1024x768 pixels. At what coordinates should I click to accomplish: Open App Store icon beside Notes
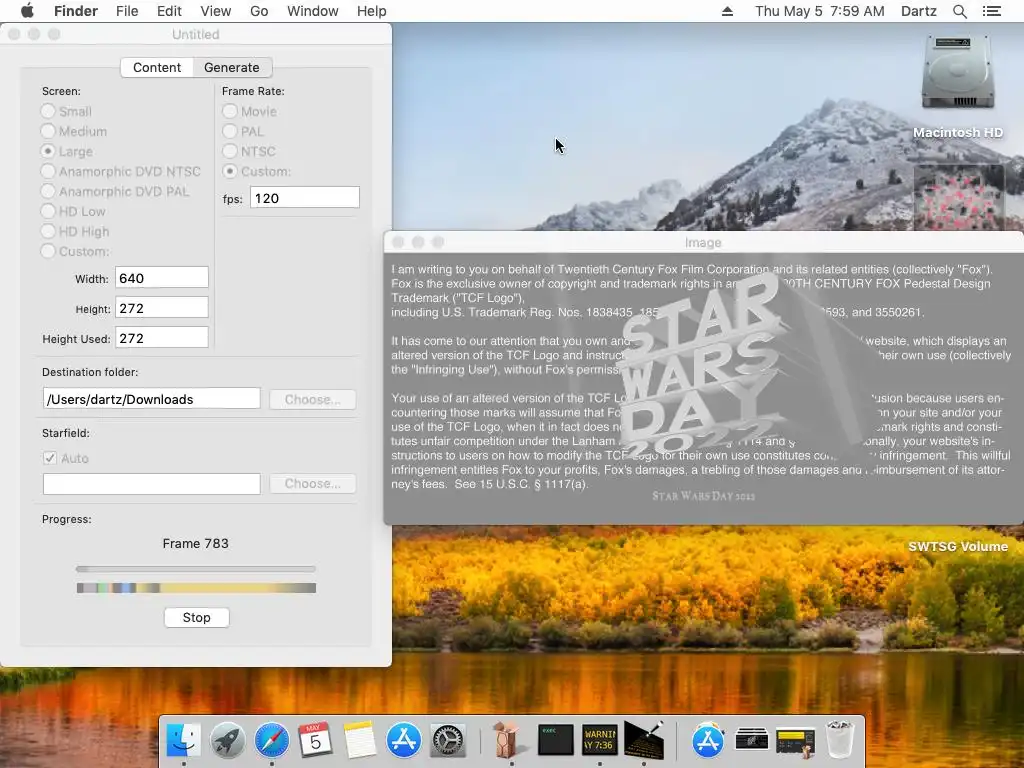[404, 740]
